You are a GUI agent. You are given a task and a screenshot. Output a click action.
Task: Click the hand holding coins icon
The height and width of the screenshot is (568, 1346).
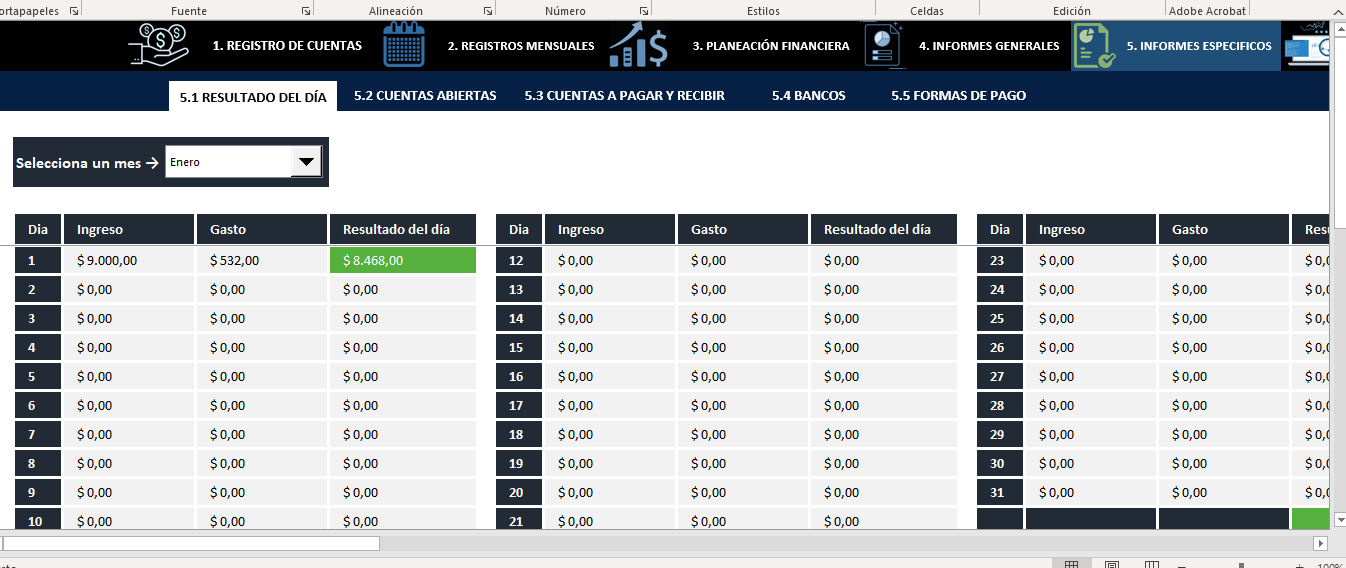160,46
